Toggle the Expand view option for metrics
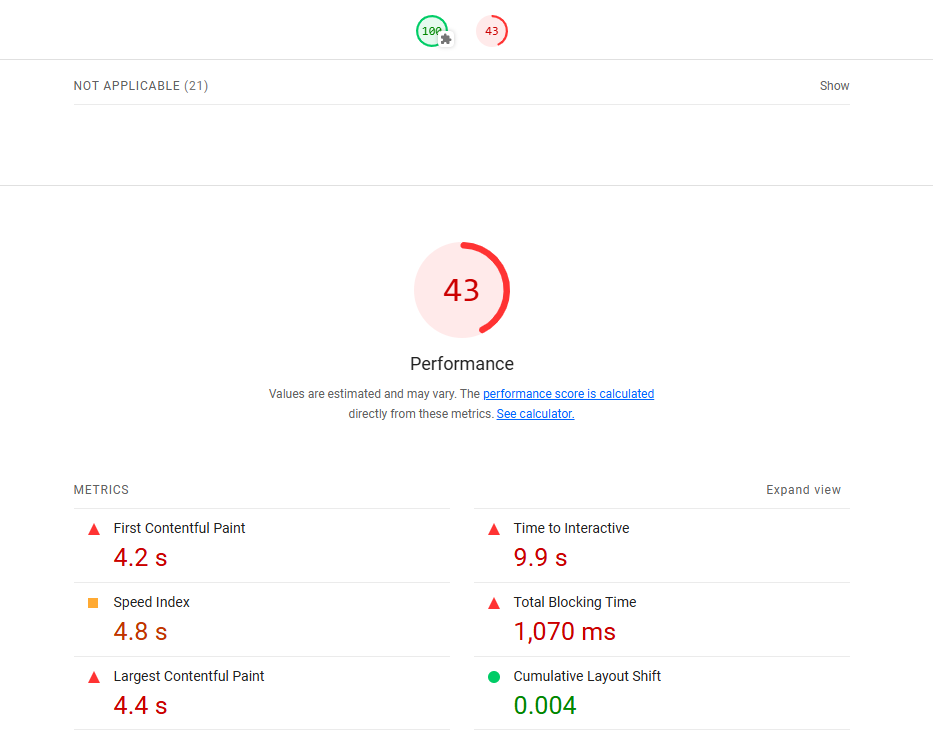The width and height of the screenshot is (933, 731). click(x=803, y=490)
